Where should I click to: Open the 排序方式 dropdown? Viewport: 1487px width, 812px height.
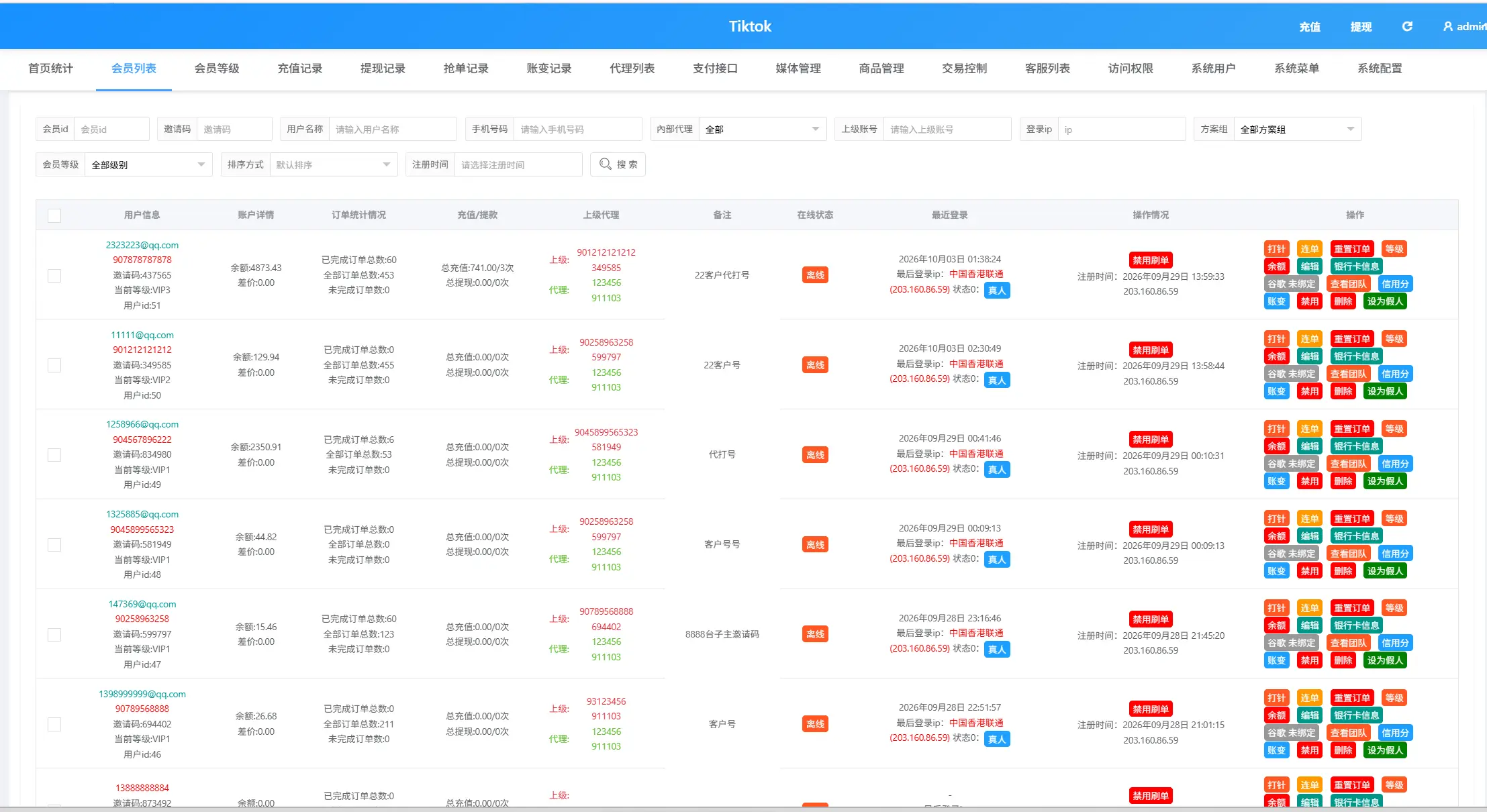coord(333,164)
